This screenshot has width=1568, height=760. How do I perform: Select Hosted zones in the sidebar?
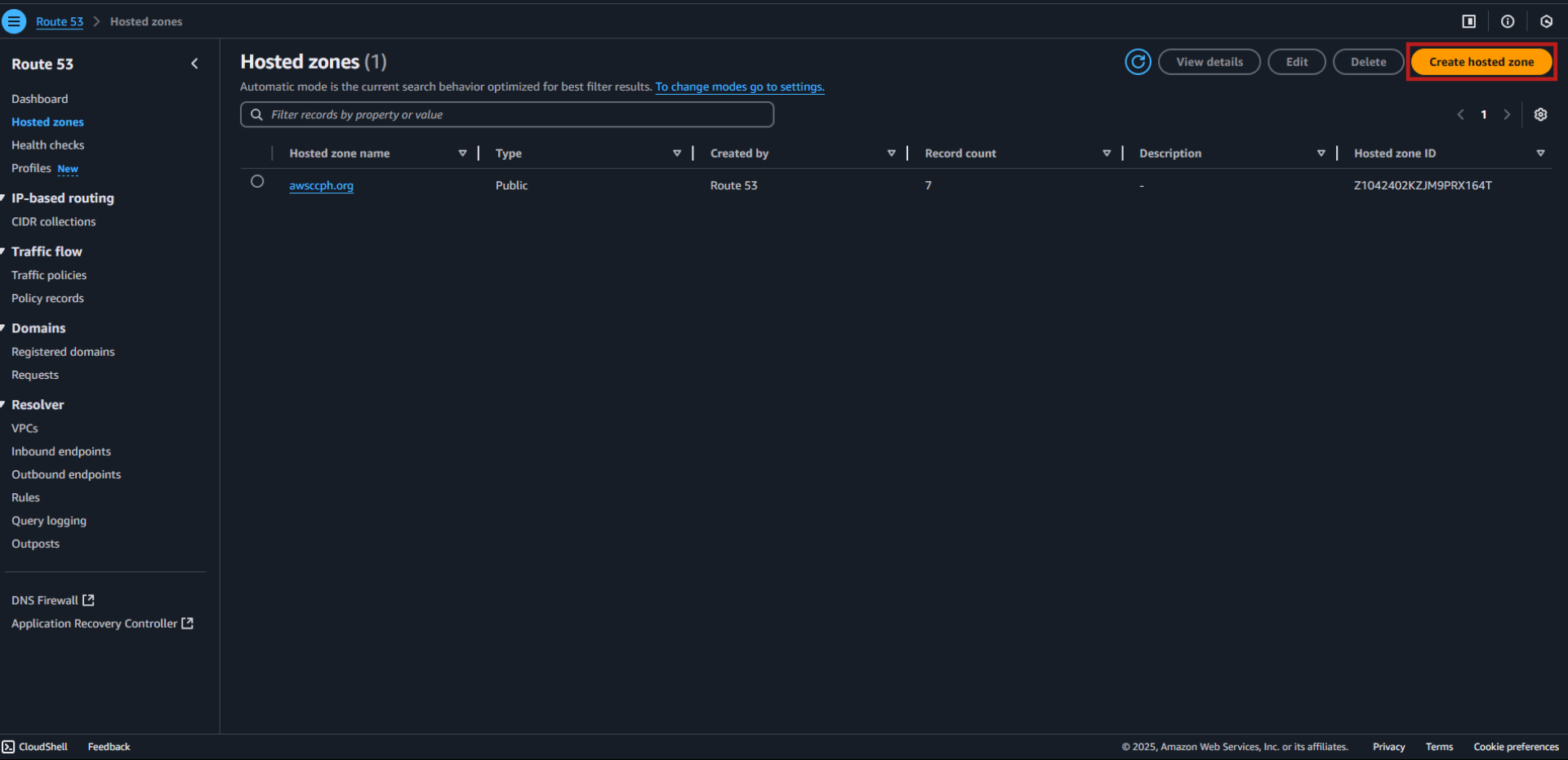(47, 122)
